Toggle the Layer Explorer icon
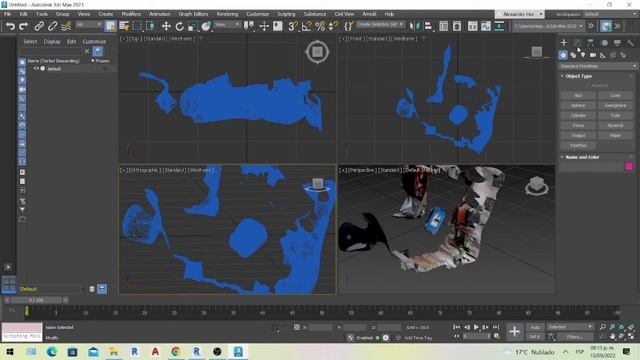 pos(457,27)
